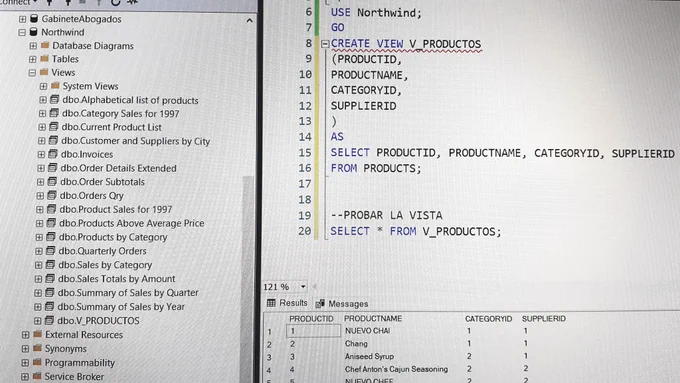Collapse the Northwind database node
The width and height of the screenshot is (680, 383).
coord(22,33)
